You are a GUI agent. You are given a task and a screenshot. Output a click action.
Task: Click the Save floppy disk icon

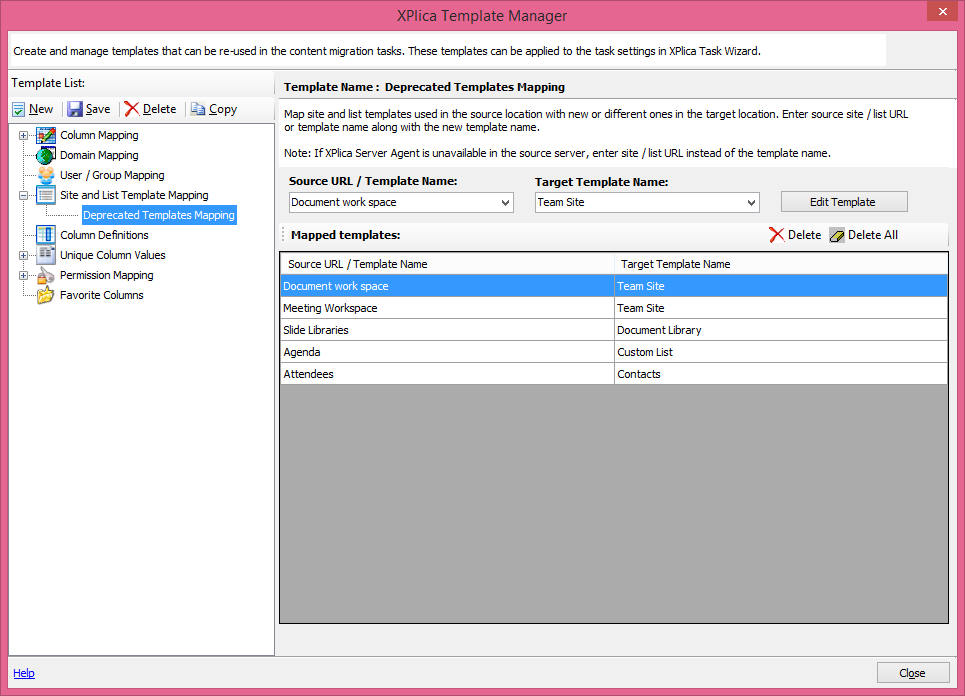[x=75, y=110]
